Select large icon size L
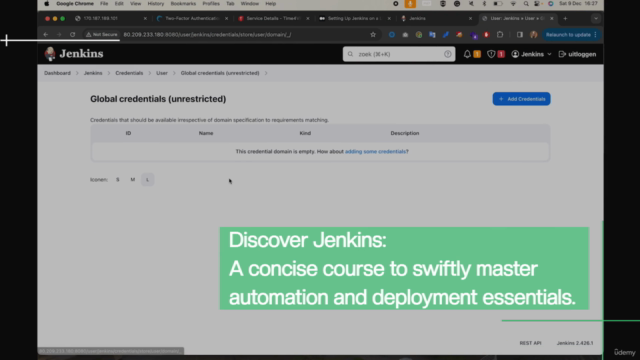Image resolution: width=640 pixels, height=360 pixels. 148,180
